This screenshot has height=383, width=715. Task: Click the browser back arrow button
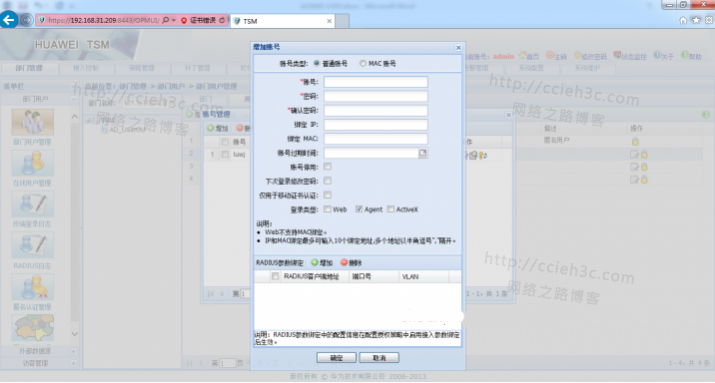click(9, 20)
